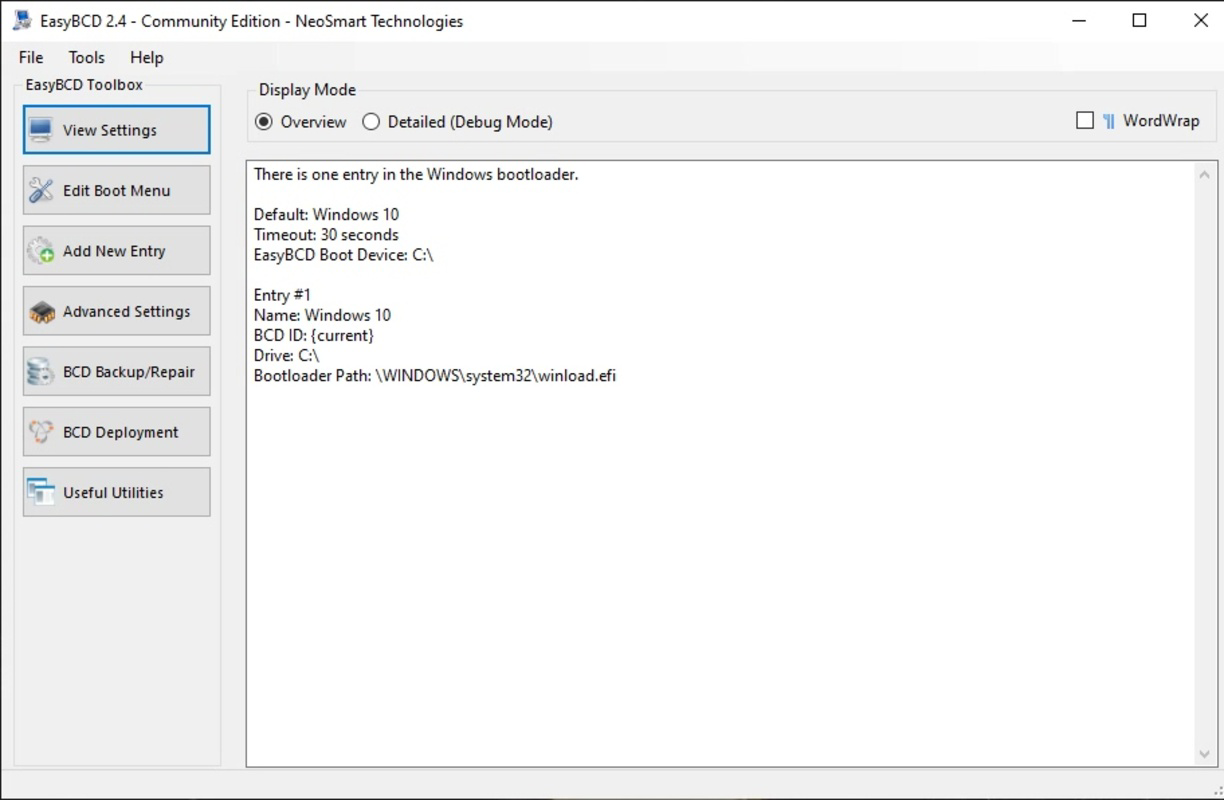Open the Tools menu

point(87,57)
